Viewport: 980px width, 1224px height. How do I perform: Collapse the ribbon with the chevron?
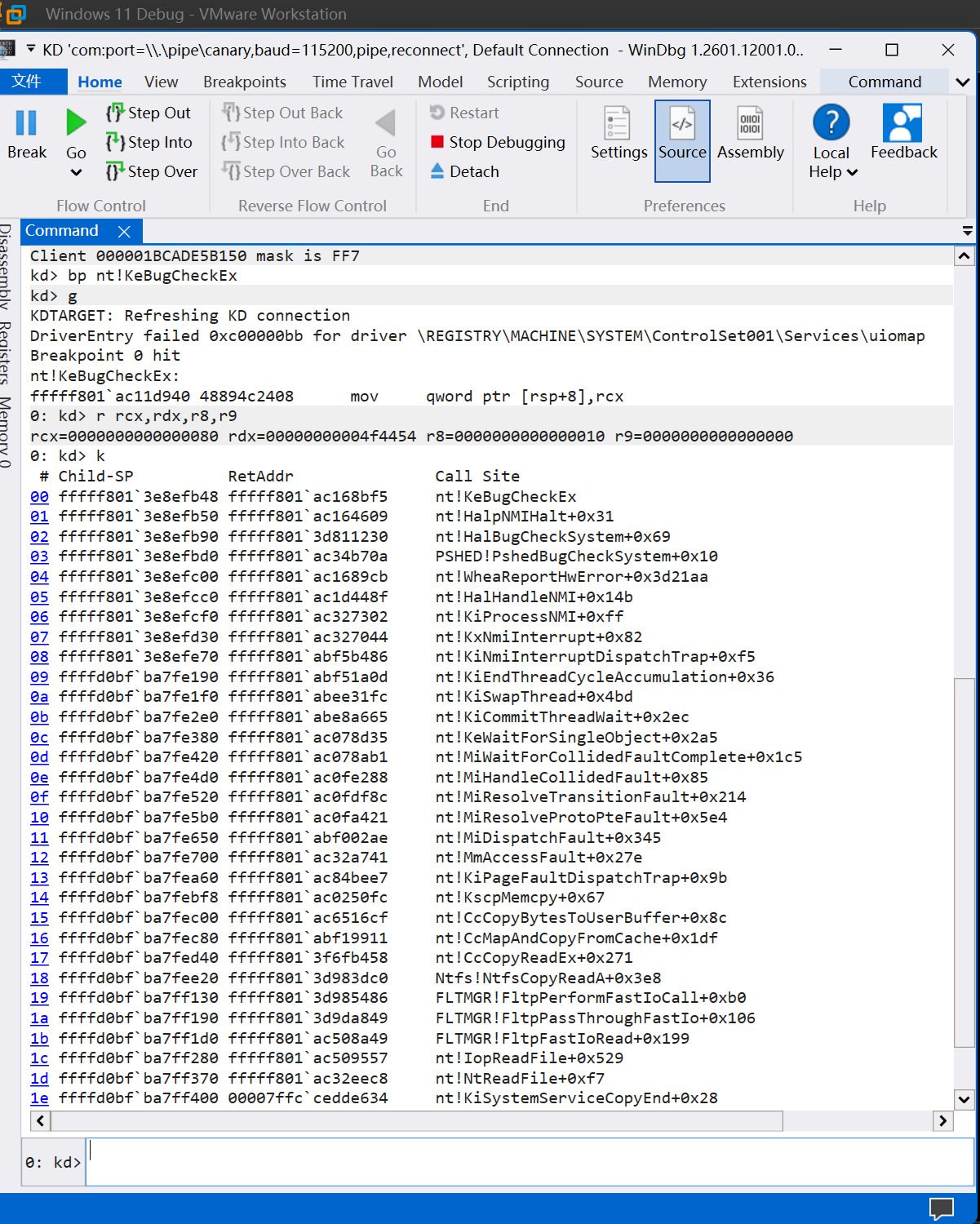tap(963, 82)
